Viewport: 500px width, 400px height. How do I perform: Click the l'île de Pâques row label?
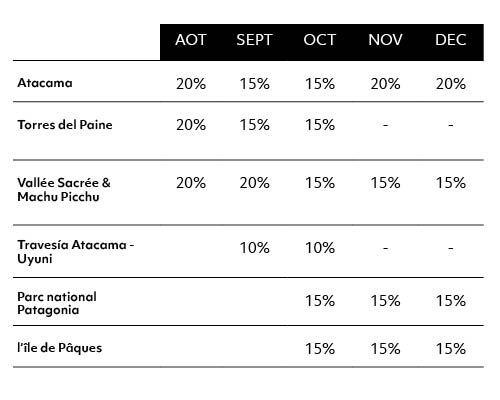click(x=59, y=348)
